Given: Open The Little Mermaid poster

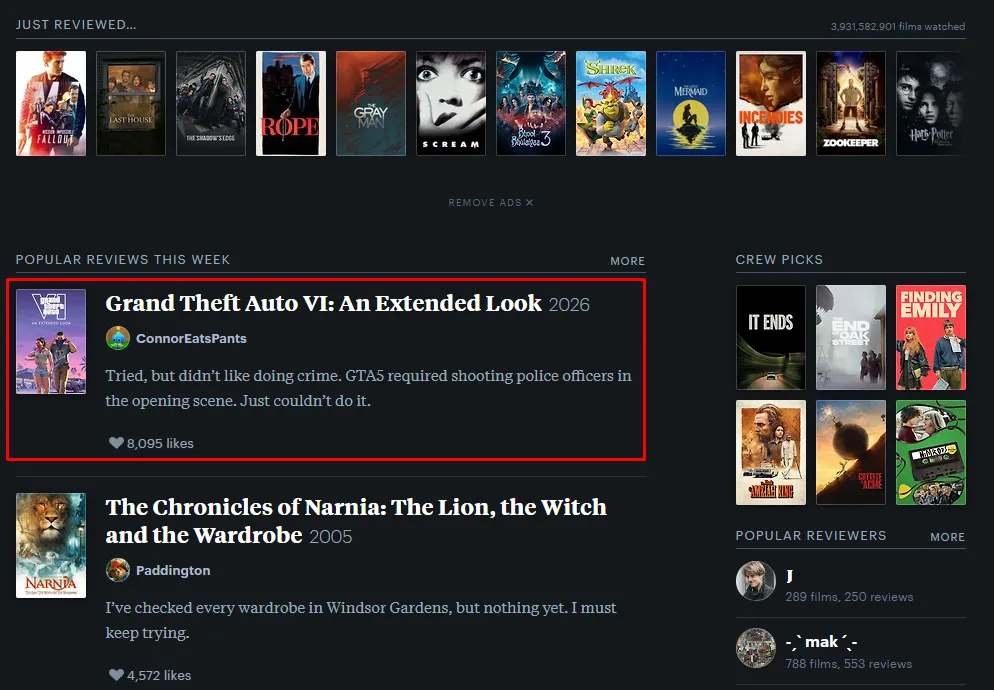Looking at the screenshot, I should pyautogui.click(x=691, y=103).
